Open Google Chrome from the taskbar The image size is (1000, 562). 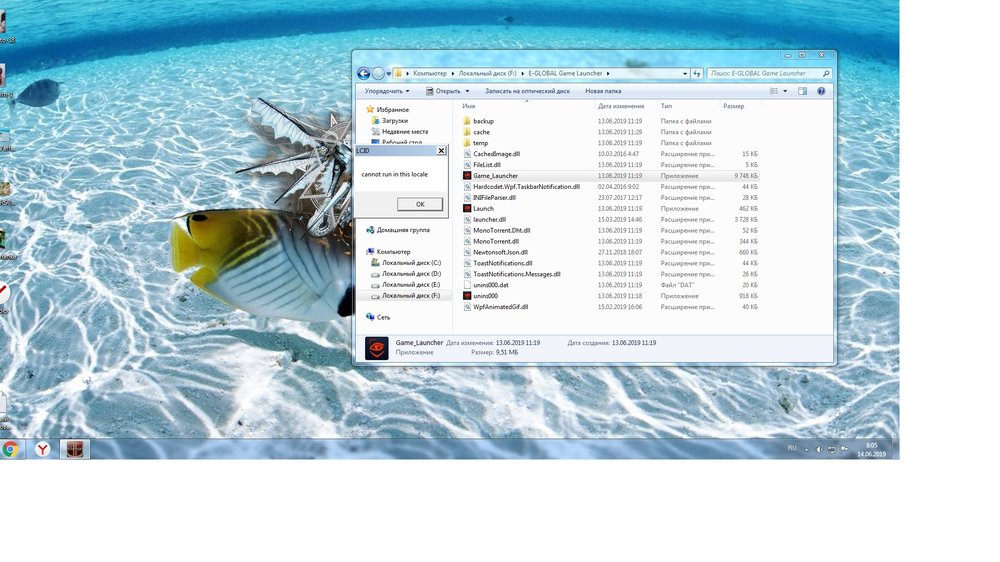[x=10, y=449]
